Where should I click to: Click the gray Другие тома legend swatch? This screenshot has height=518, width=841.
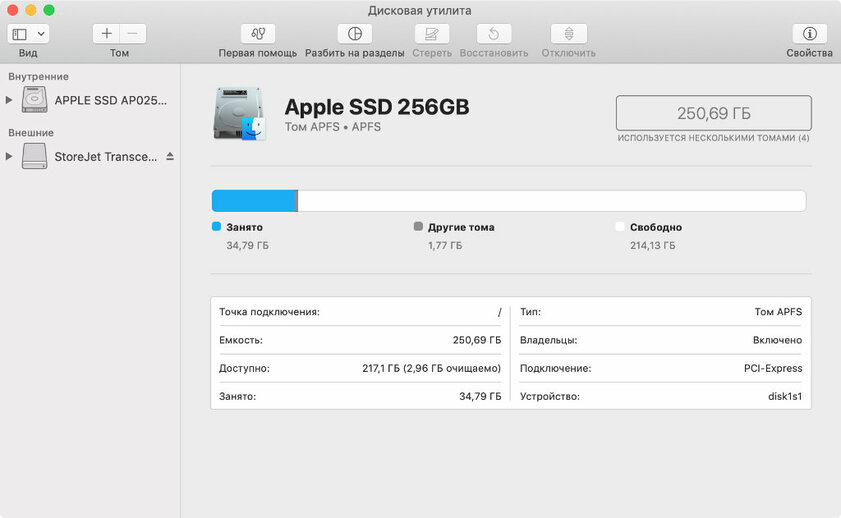tap(418, 227)
